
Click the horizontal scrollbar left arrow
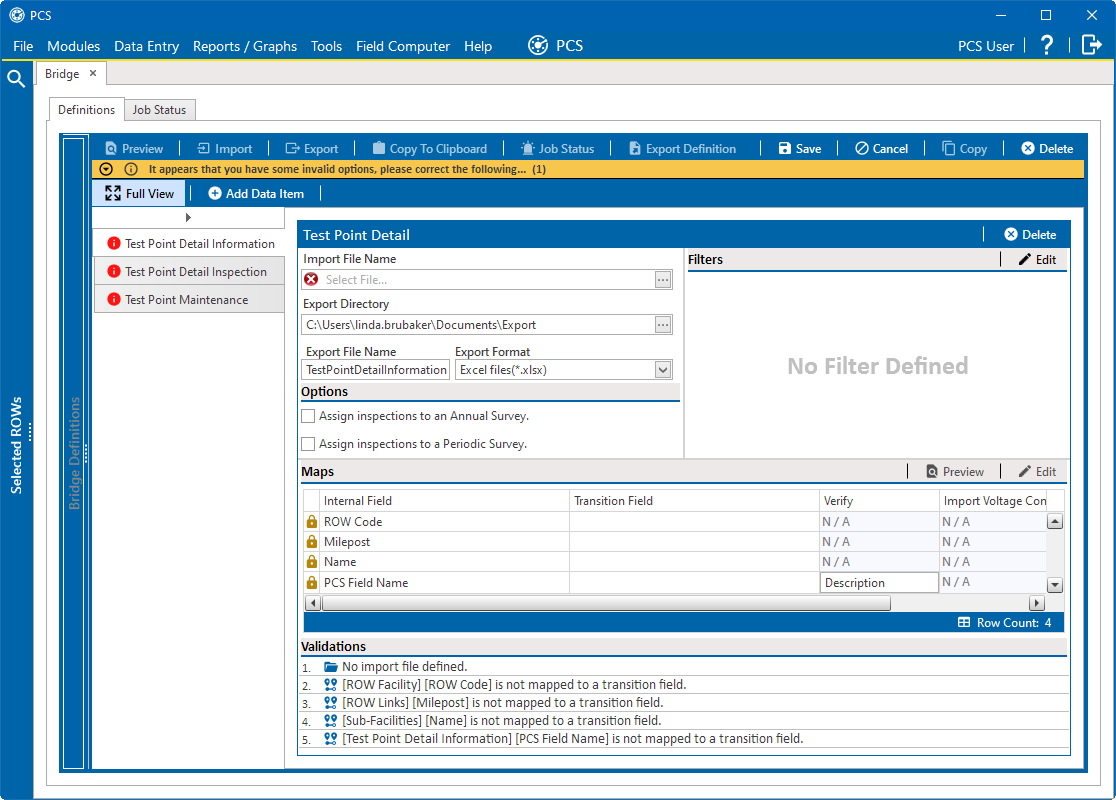[x=313, y=603]
